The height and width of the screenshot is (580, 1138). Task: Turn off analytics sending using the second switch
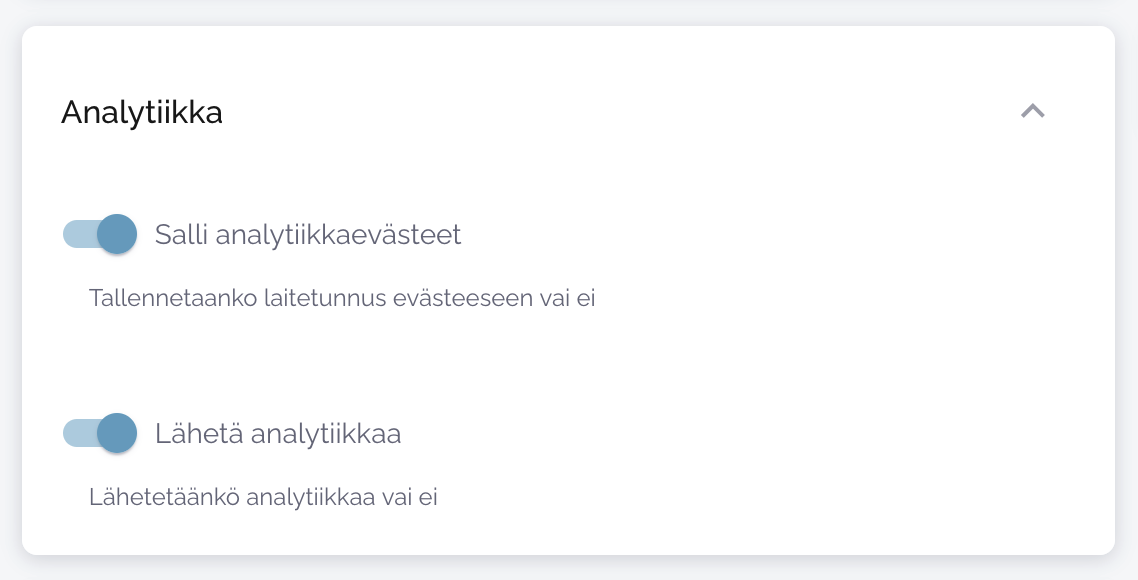click(100, 433)
